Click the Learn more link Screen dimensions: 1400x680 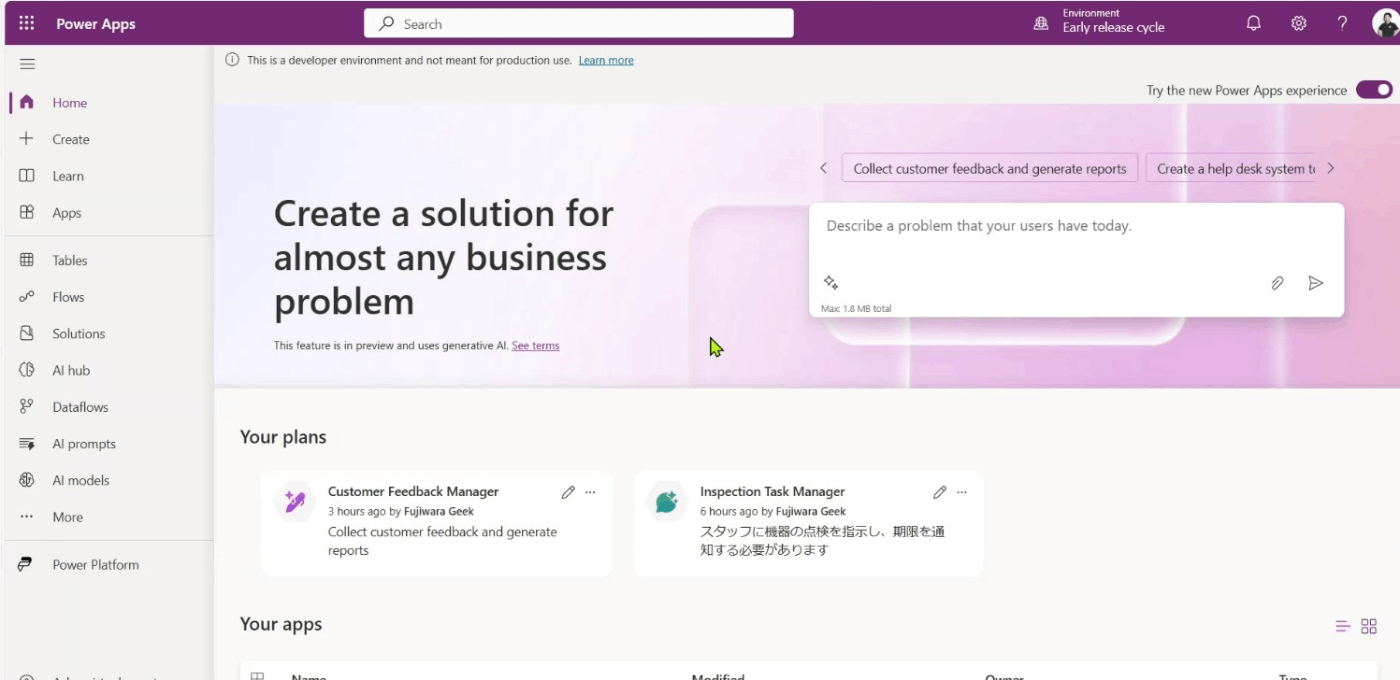click(606, 60)
